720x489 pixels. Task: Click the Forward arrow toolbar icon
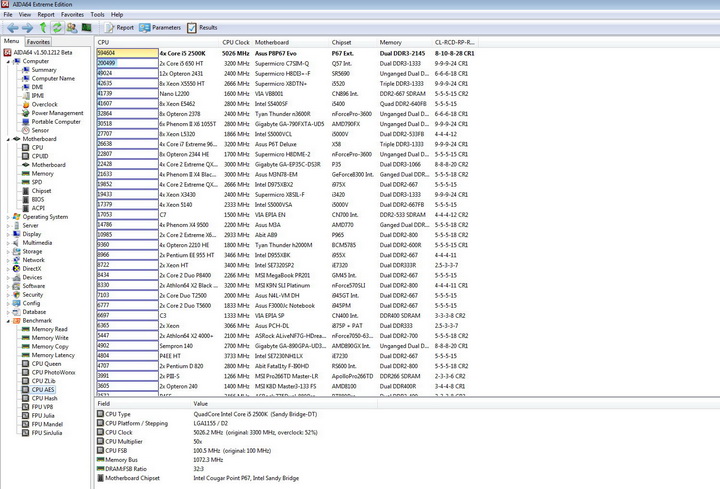[x=28, y=28]
